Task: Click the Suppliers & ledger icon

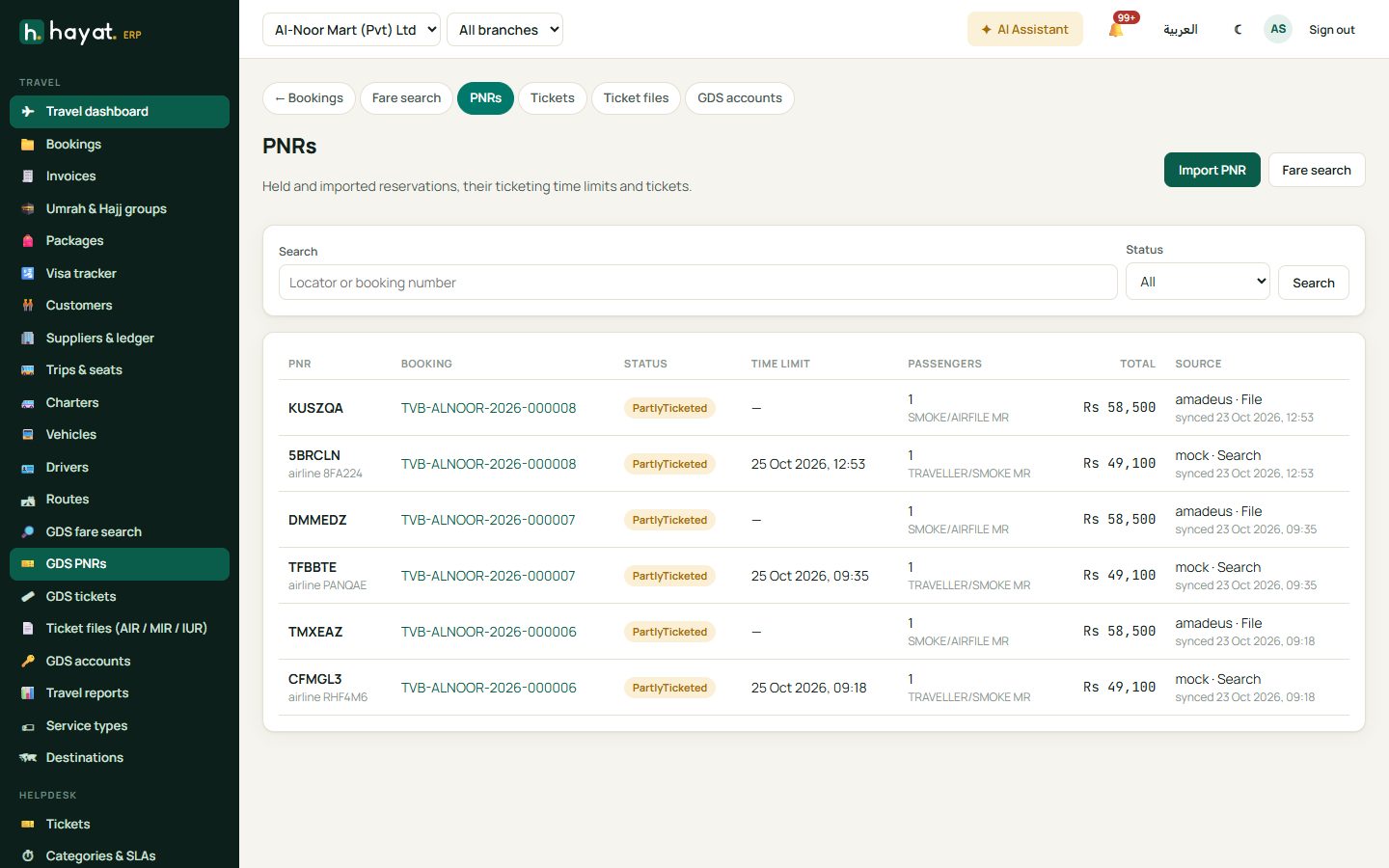Action: point(28,339)
